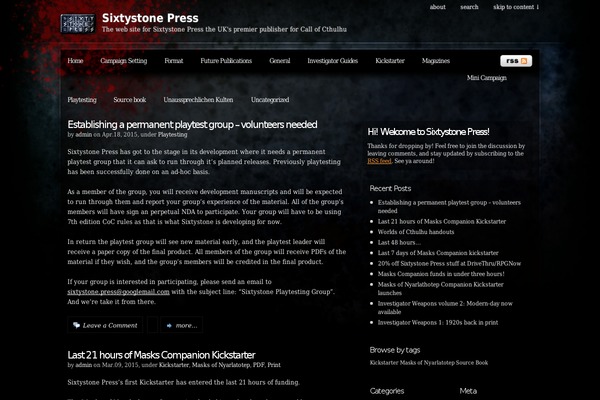Select Unaussprechlichen Kulten in the menu
This screenshot has height=400, width=600.
[198, 100]
